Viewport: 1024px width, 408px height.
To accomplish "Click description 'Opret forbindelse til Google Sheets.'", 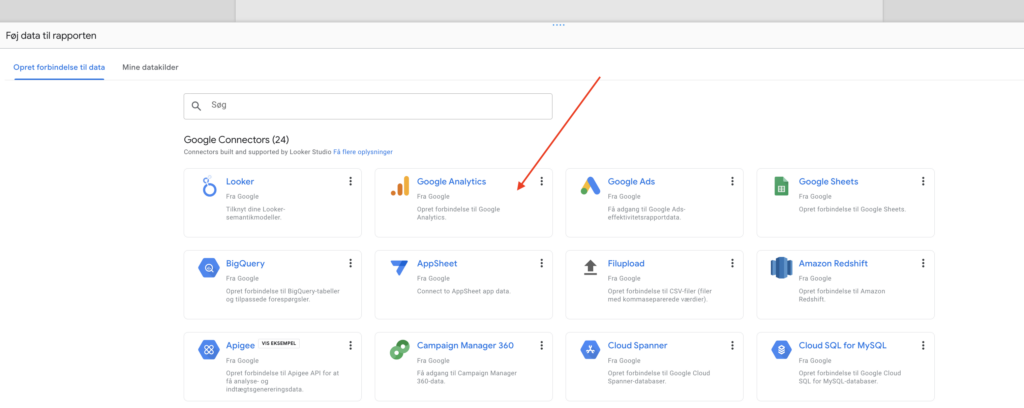I will pyautogui.click(x=852, y=210).
